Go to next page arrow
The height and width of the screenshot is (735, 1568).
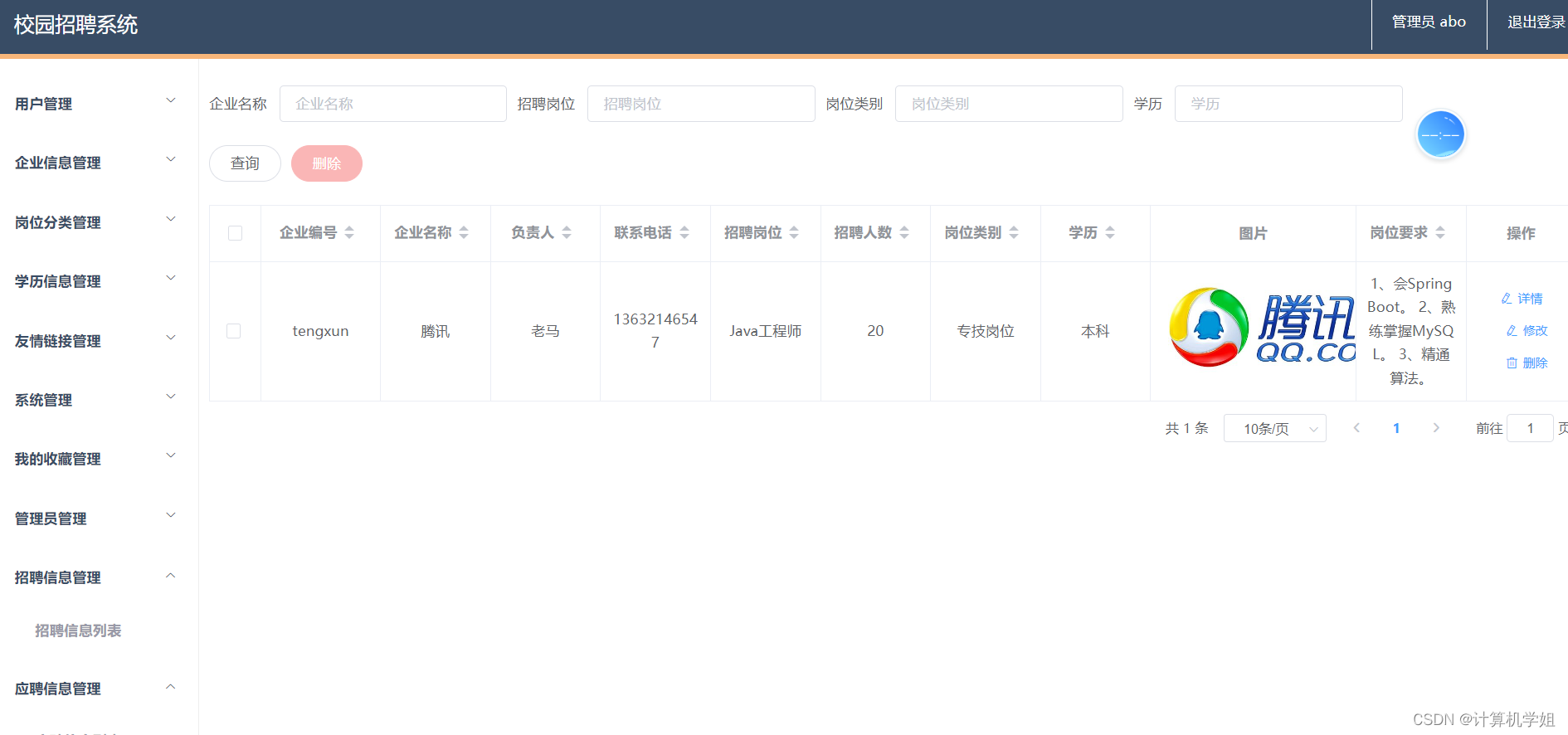1436,428
